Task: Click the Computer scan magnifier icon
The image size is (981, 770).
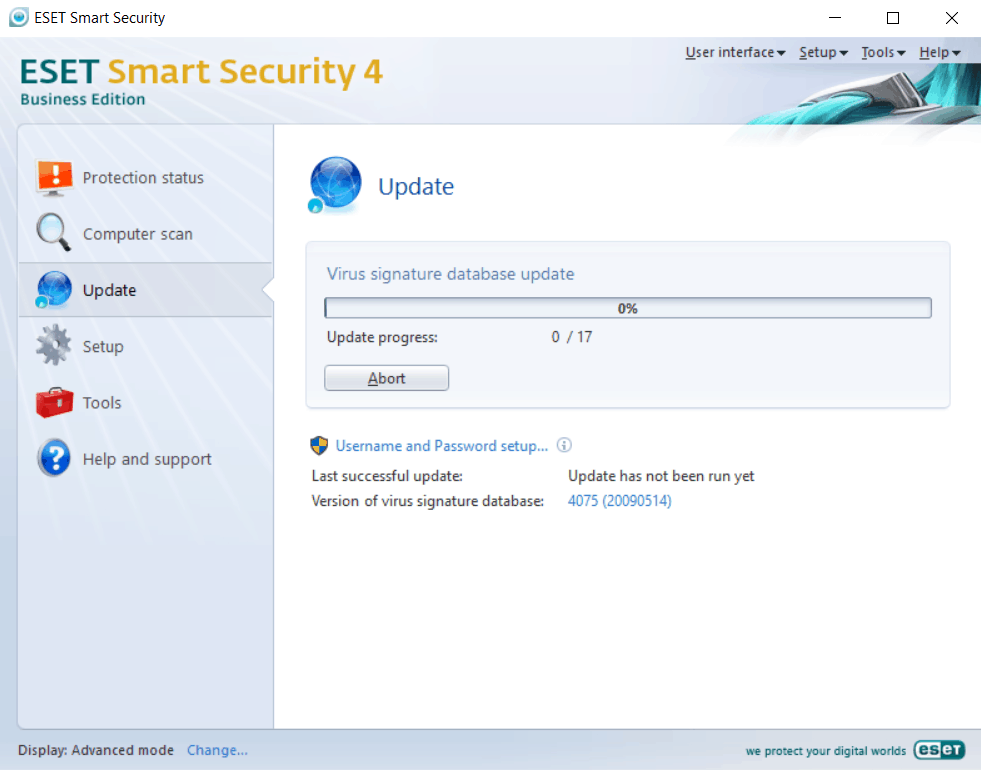Action: coord(54,233)
